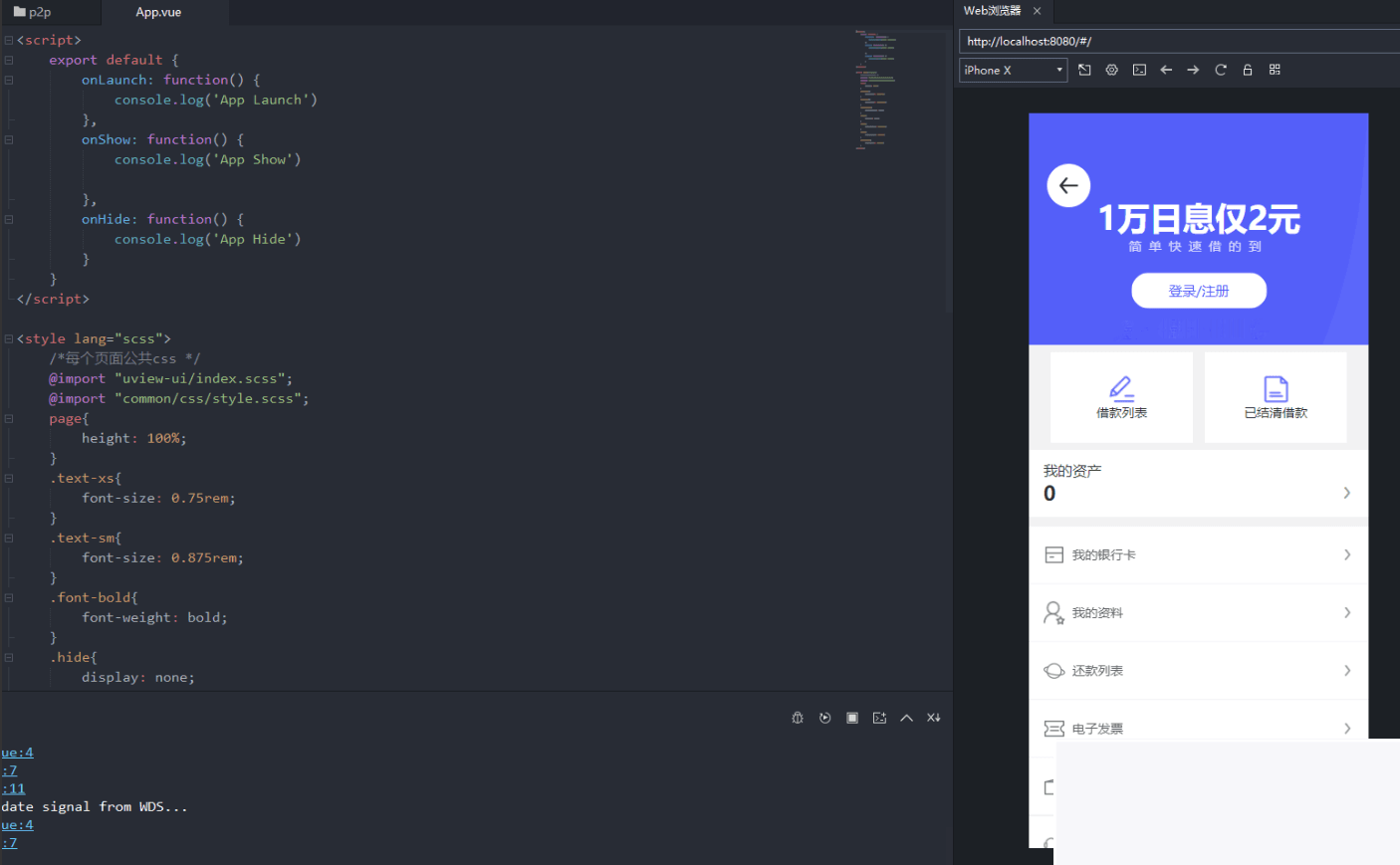Toggle the resize-screen icon next to iPhone X
This screenshot has height=865, width=1400.
1084,70
